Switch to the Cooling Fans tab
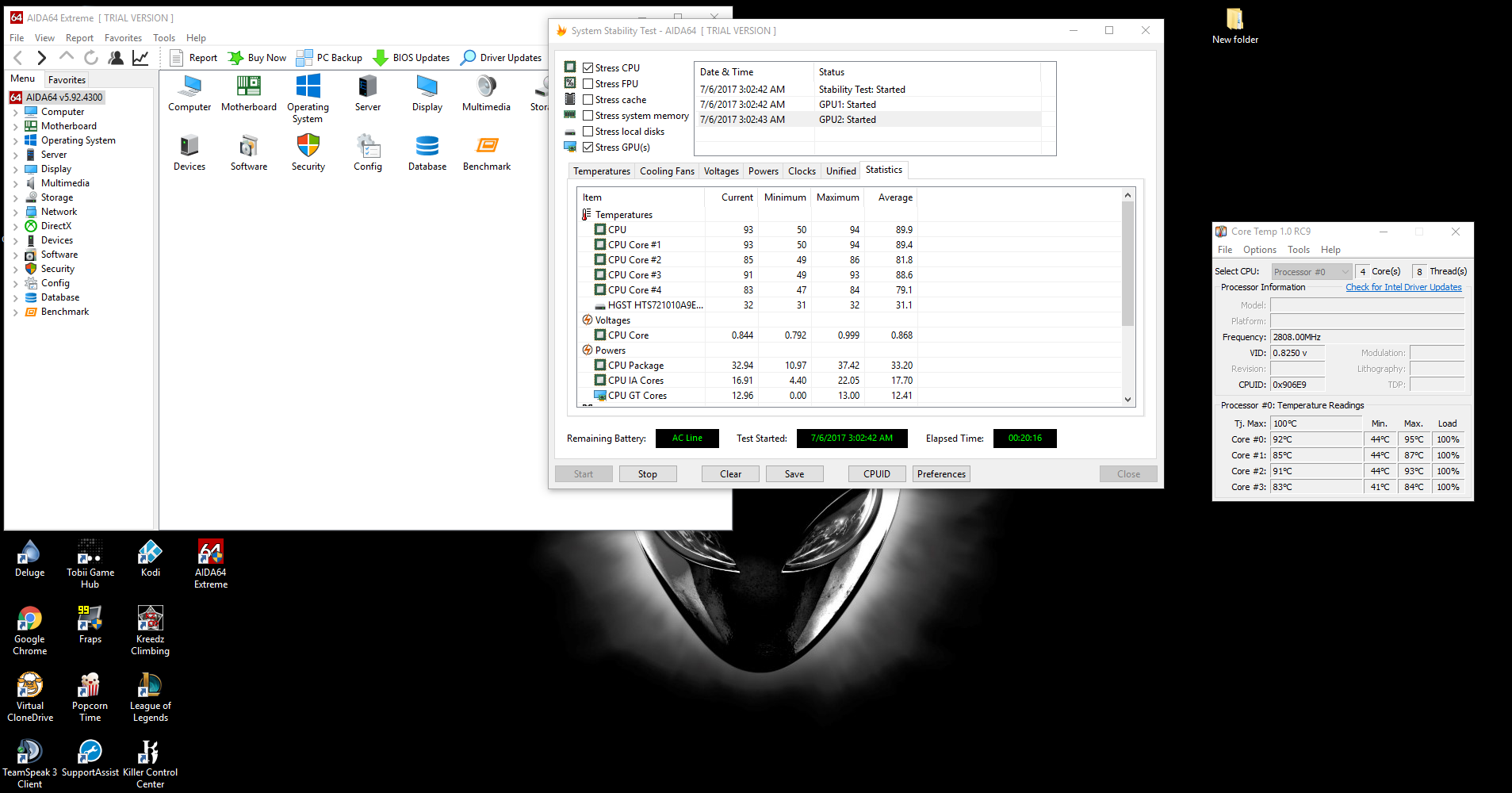The width and height of the screenshot is (1512, 793). tap(667, 171)
